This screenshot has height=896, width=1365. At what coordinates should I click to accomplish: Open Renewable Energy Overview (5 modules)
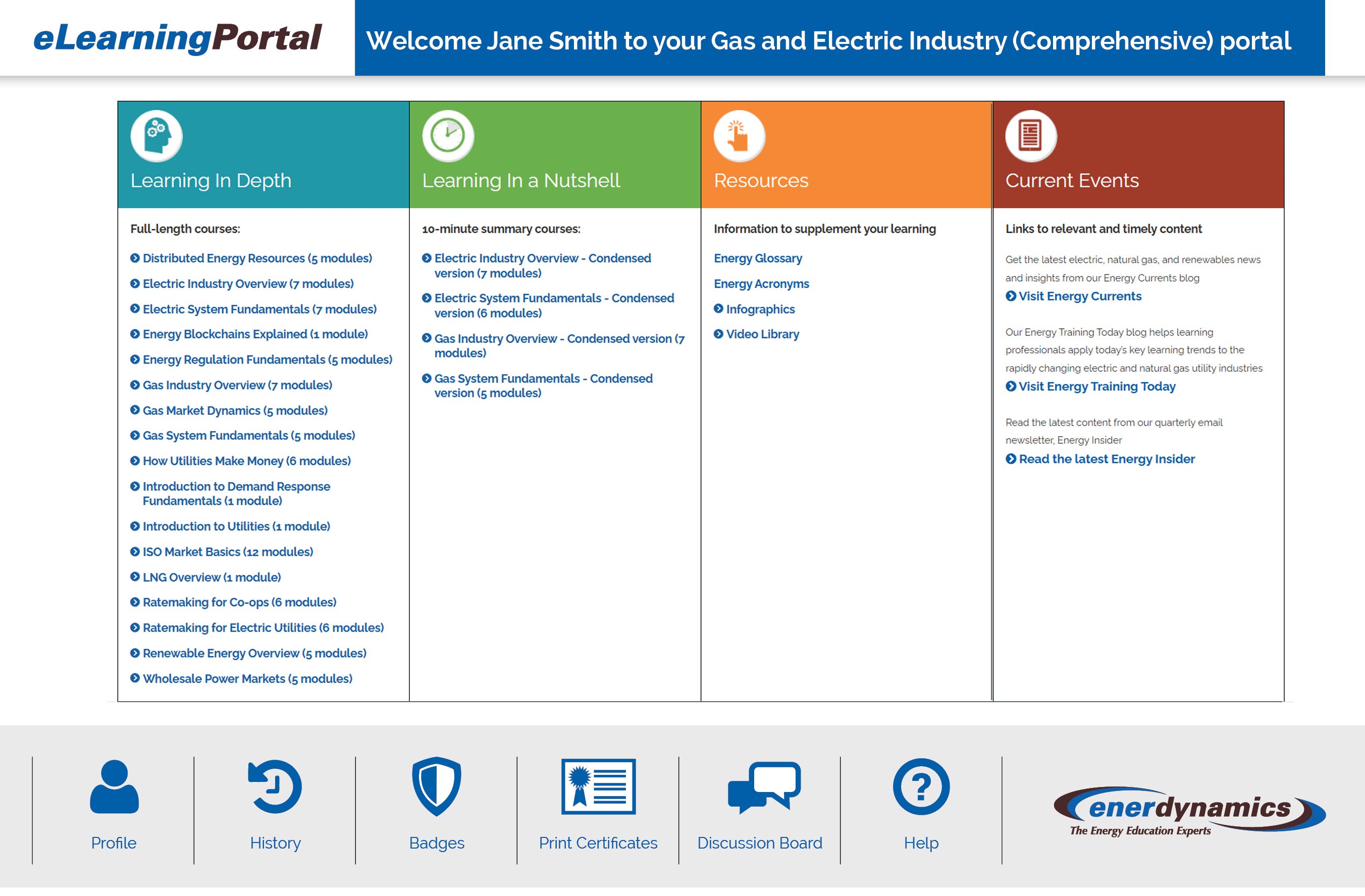(x=254, y=653)
